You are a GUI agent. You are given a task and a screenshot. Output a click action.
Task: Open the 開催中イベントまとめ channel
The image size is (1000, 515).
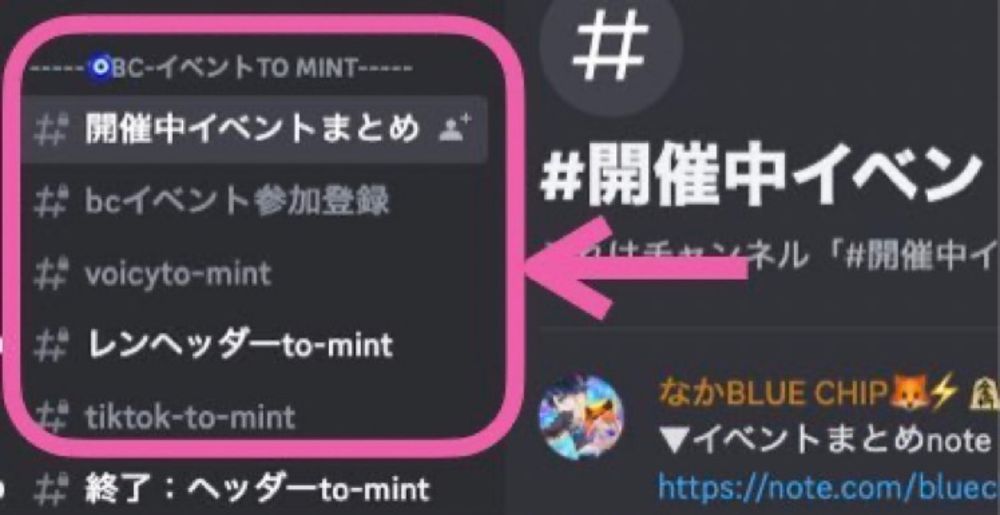[254, 129]
